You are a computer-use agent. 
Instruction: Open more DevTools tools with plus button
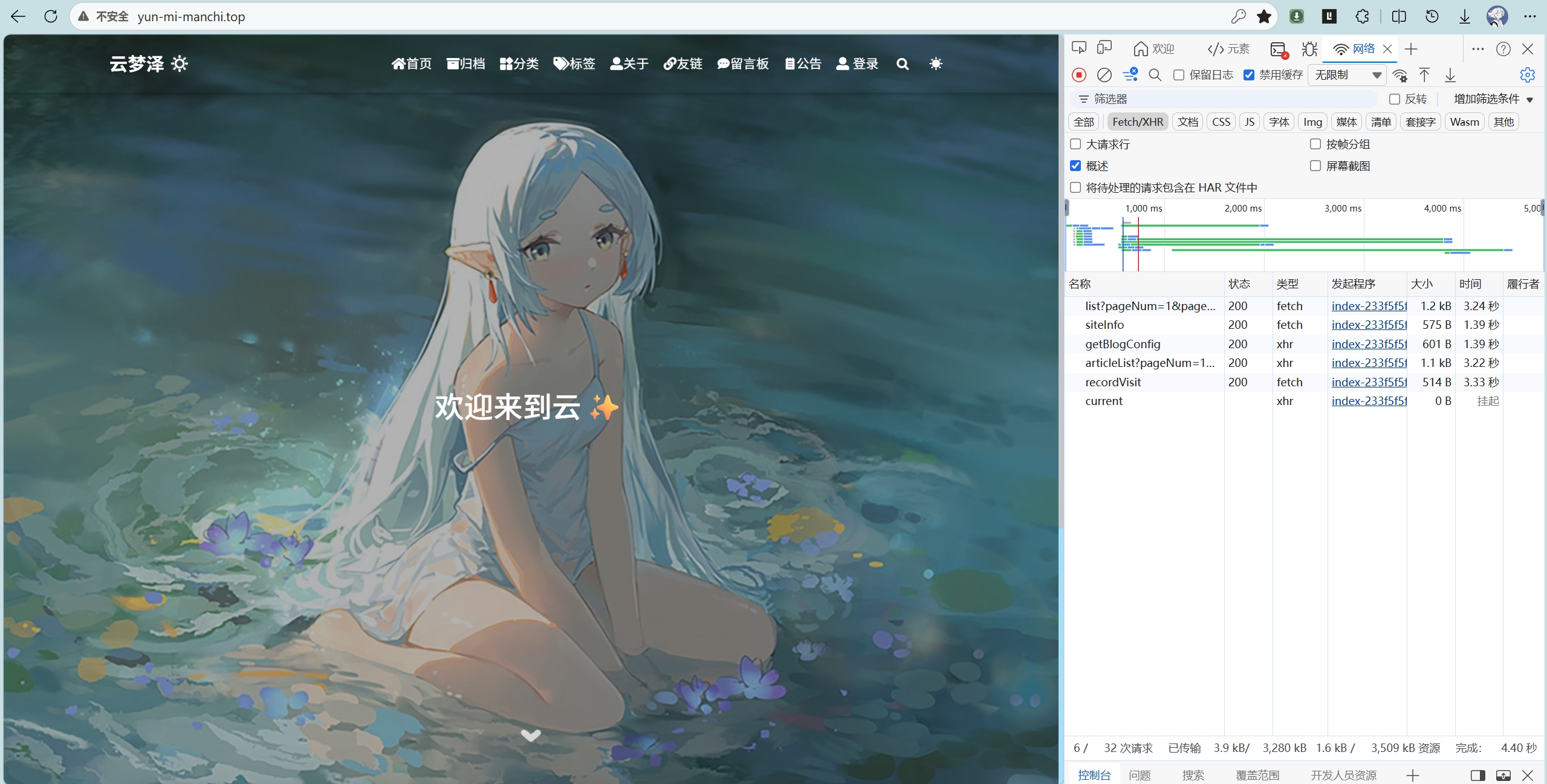1411,49
